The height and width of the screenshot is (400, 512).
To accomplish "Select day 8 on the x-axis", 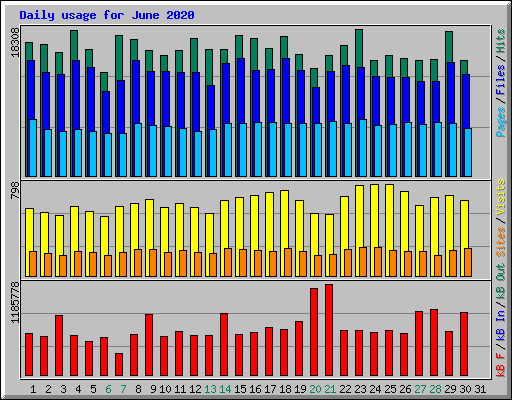I will [x=138, y=389].
